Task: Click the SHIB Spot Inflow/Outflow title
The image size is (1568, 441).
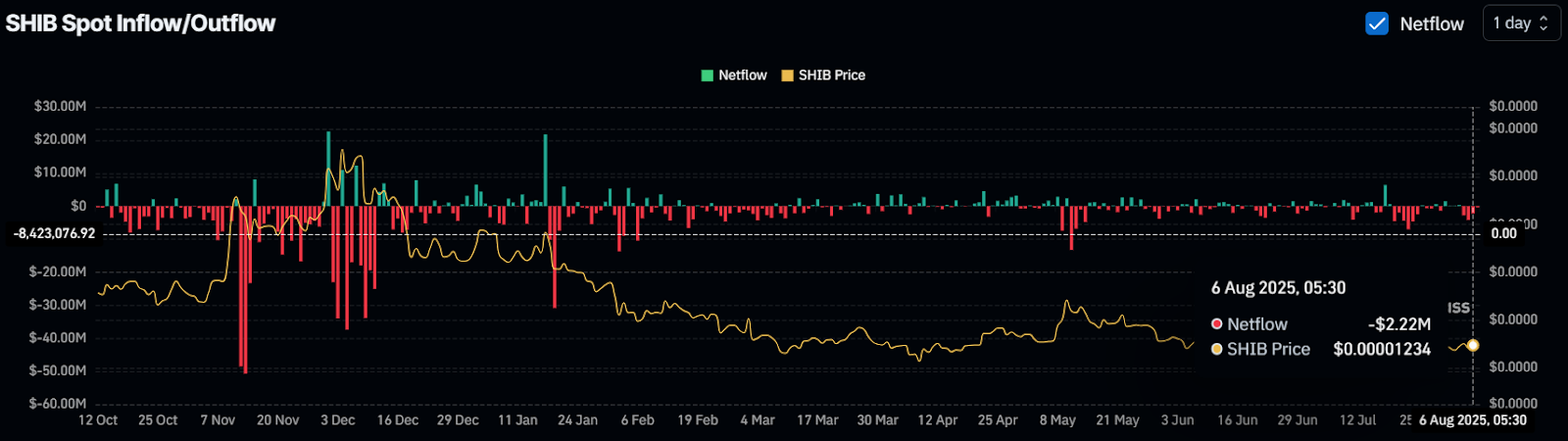Action: (x=140, y=24)
